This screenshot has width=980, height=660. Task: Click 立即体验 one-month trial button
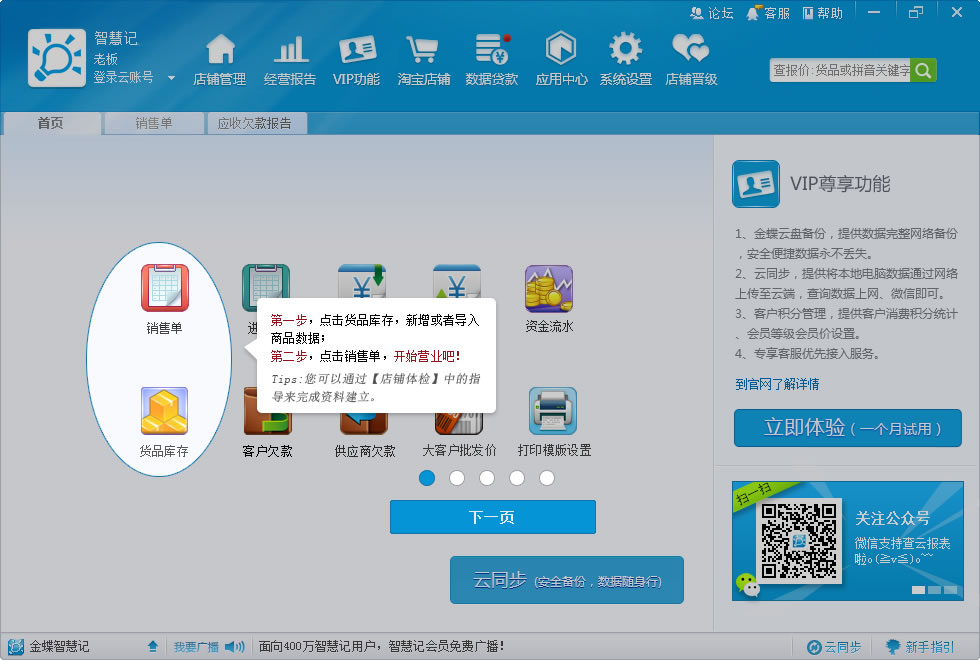pyautogui.click(x=848, y=428)
